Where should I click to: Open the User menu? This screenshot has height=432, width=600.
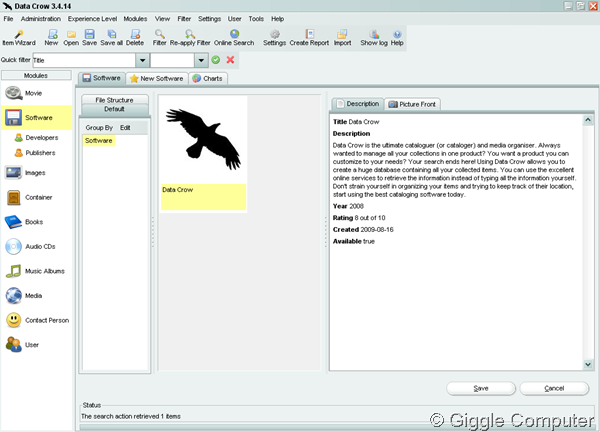(235, 19)
